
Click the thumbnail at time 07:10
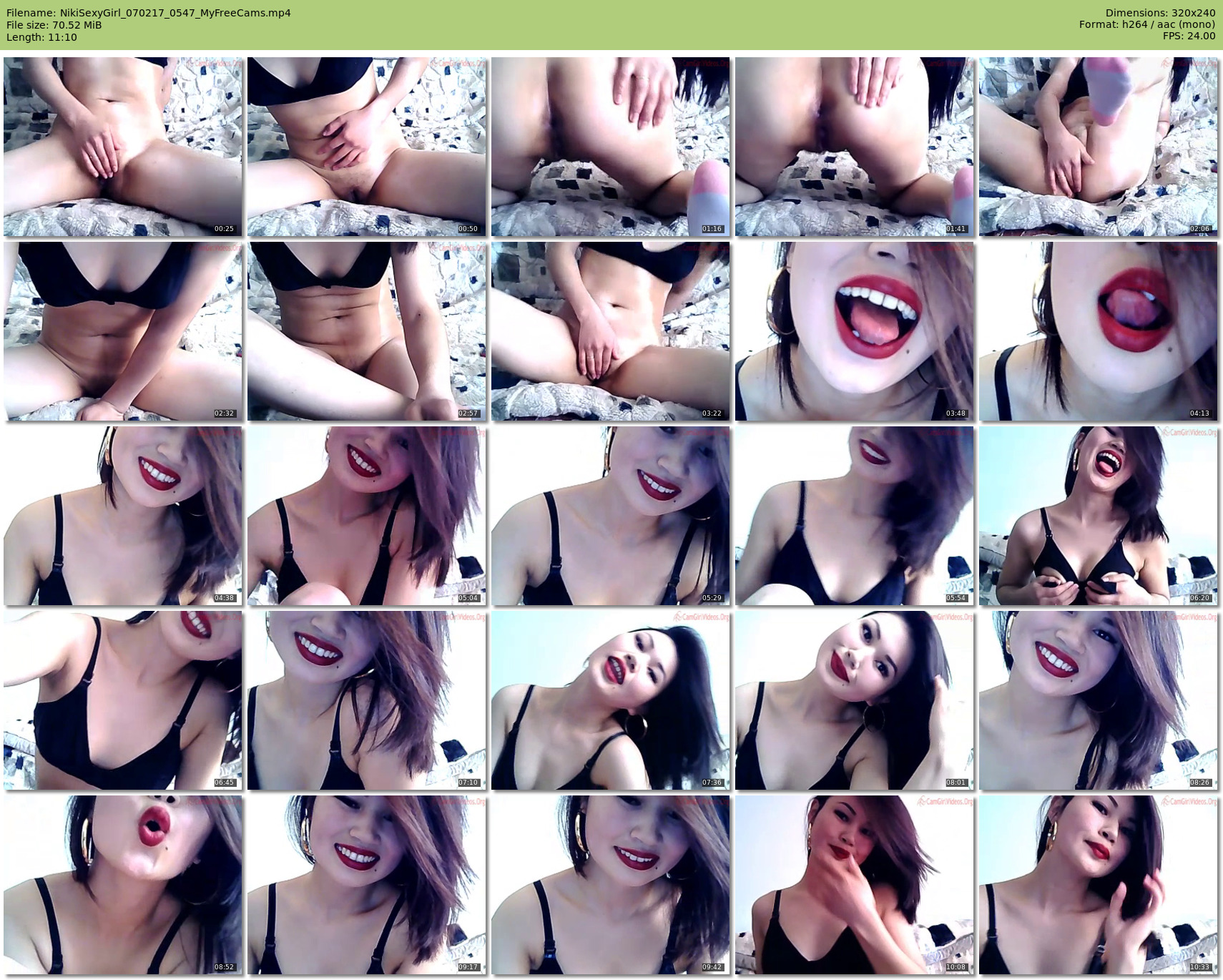[x=367, y=700]
